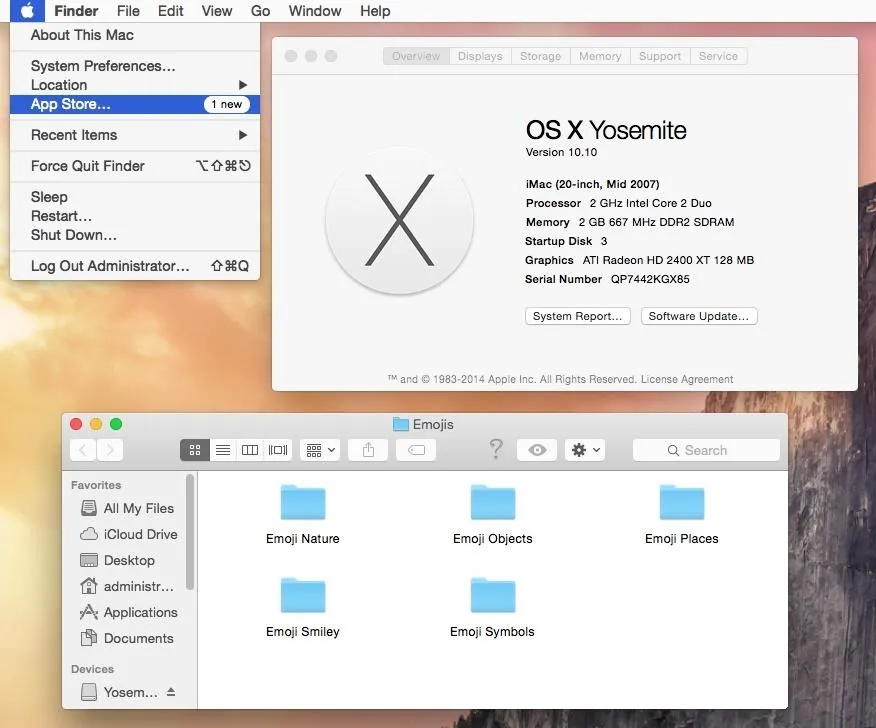Switch to the Memory tab
This screenshot has width=876, height=728.
600,56
